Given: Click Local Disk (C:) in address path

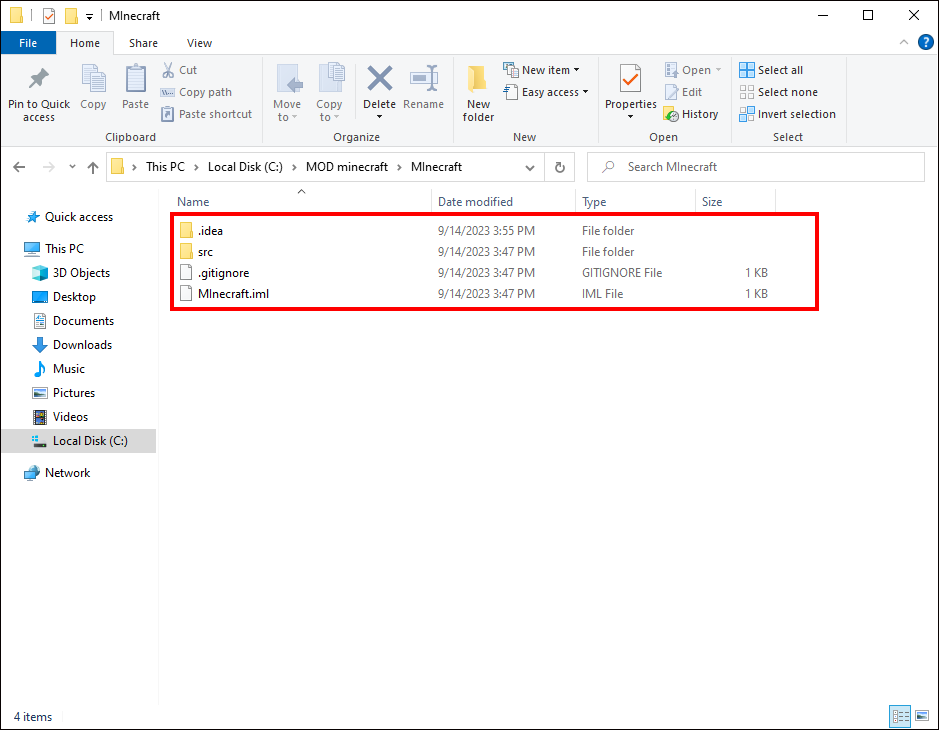Looking at the screenshot, I should 245,167.
